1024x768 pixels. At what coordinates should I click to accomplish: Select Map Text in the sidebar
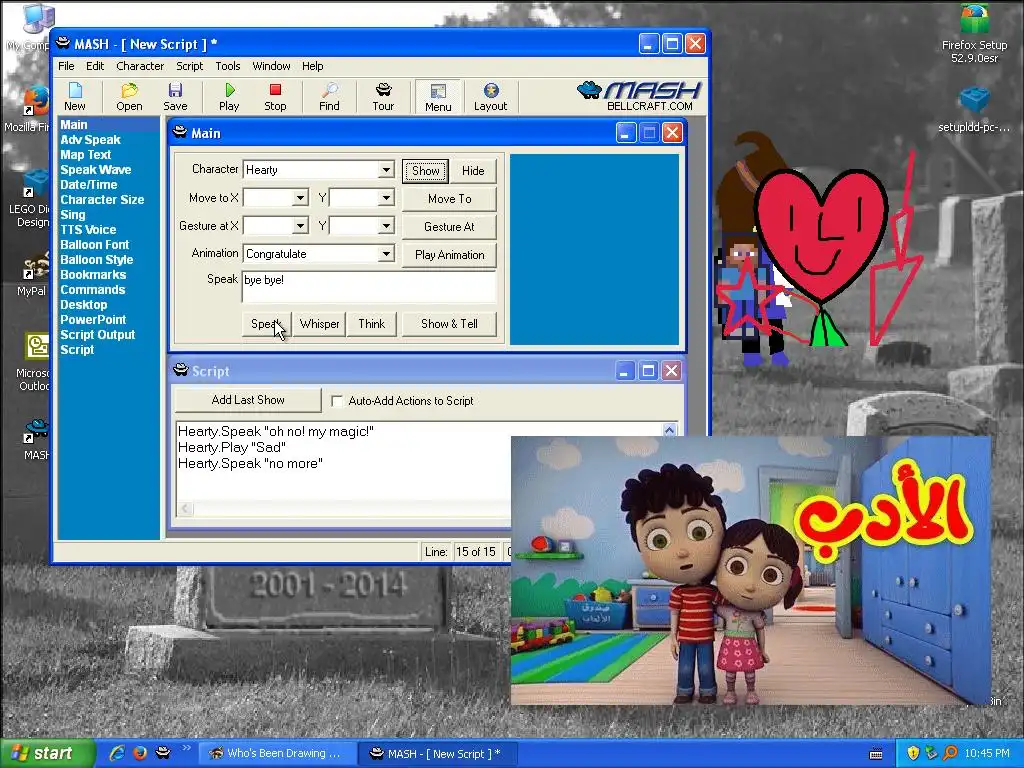coord(86,155)
